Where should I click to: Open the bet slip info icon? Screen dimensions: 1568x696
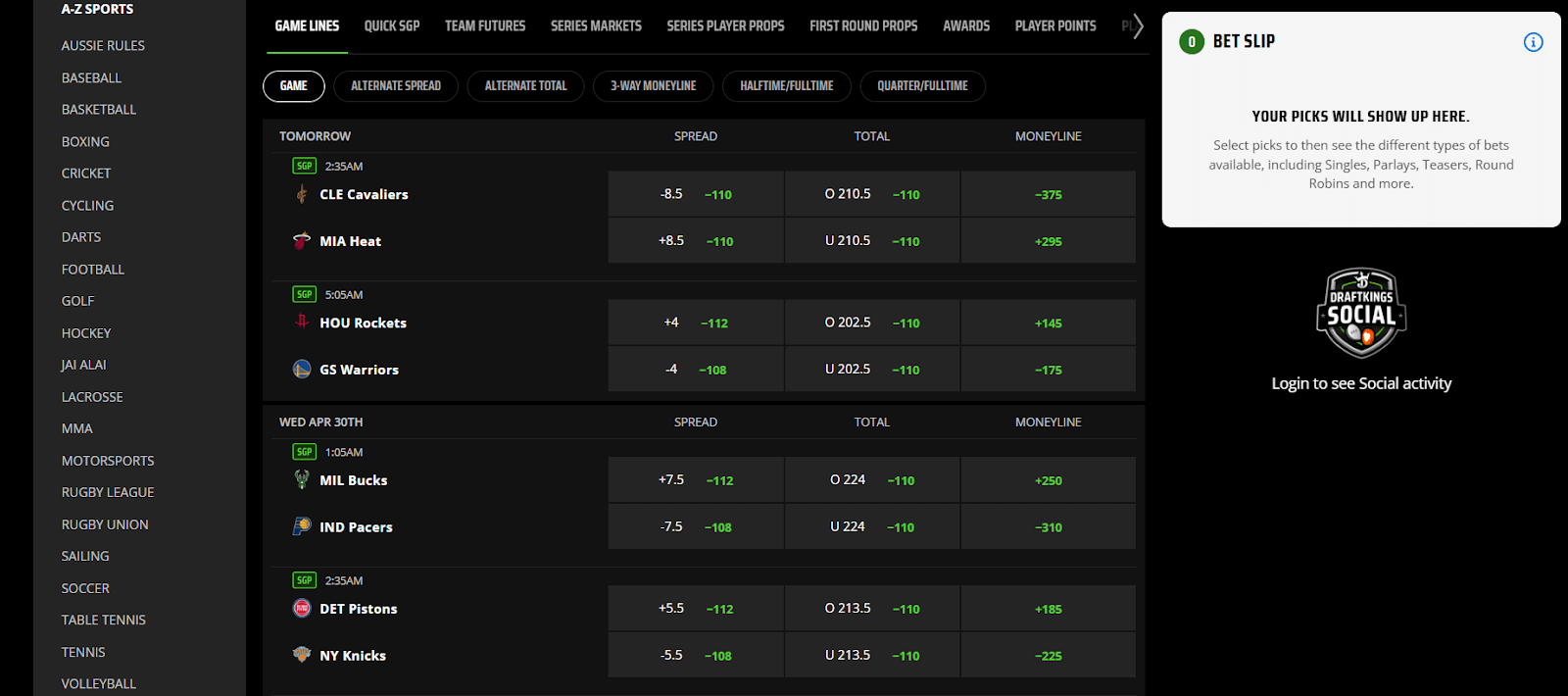click(1534, 42)
